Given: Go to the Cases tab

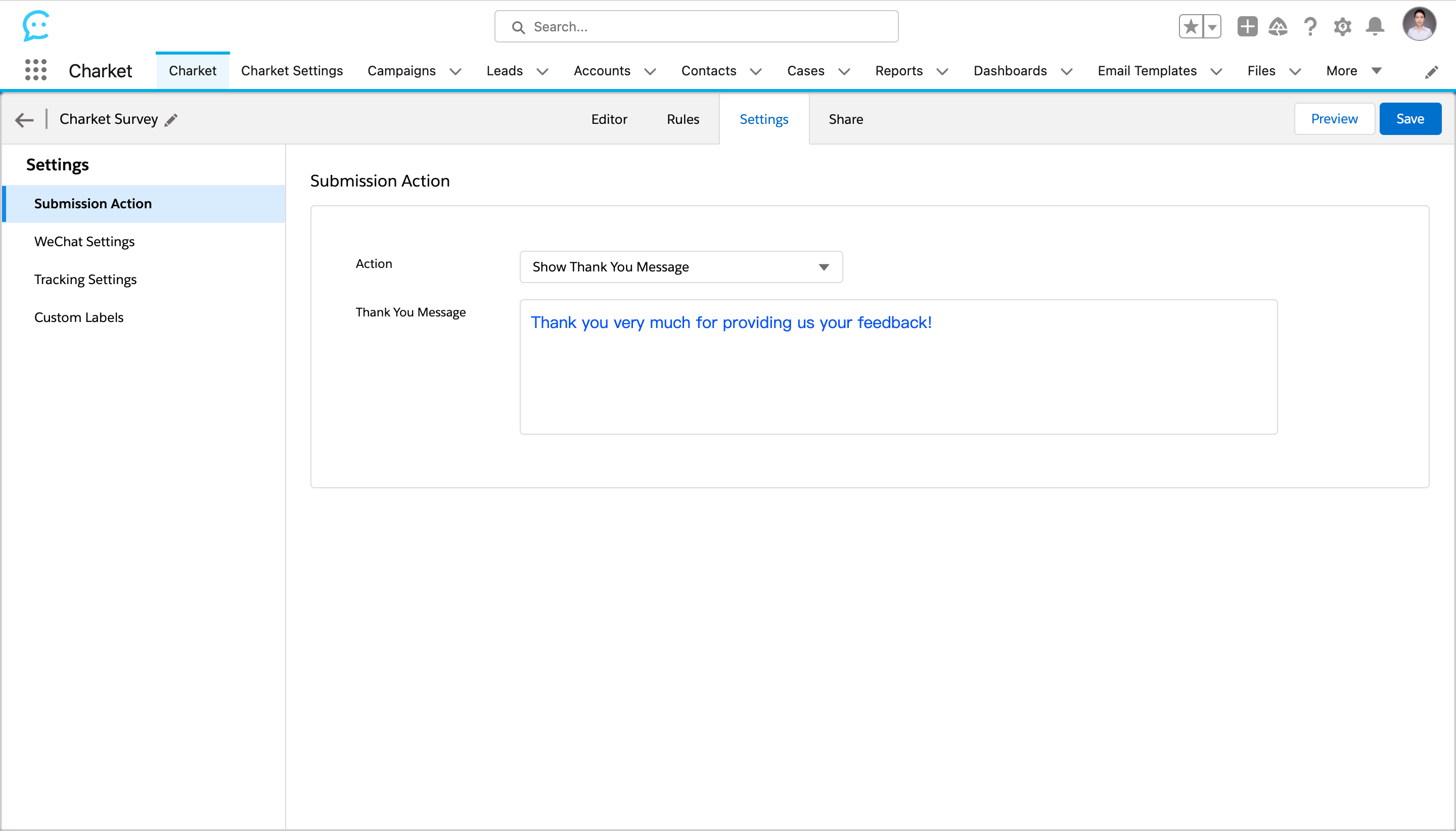Looking at the screenshot, I should pos(805,71).
